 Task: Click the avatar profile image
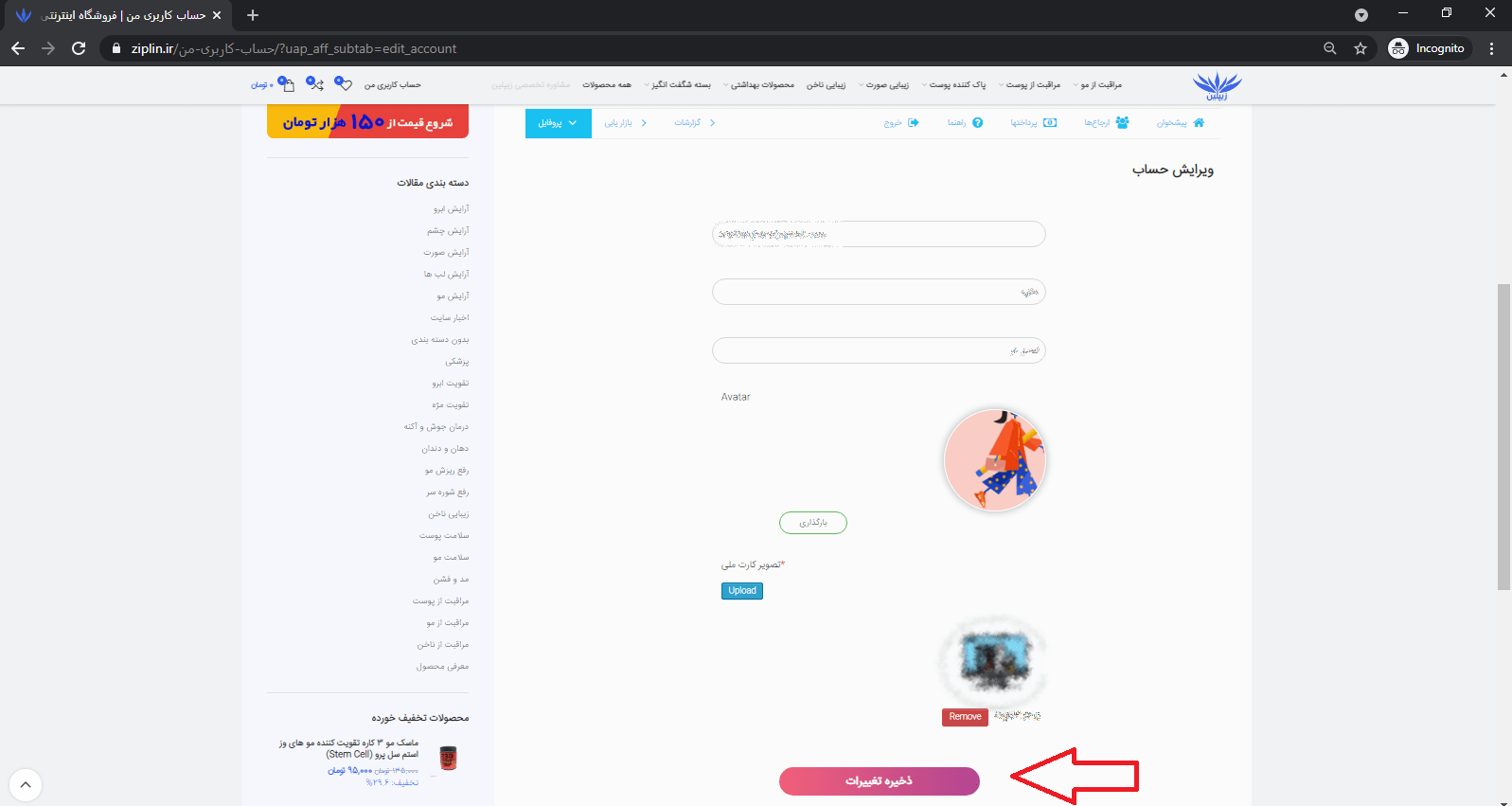pos(995,460)
